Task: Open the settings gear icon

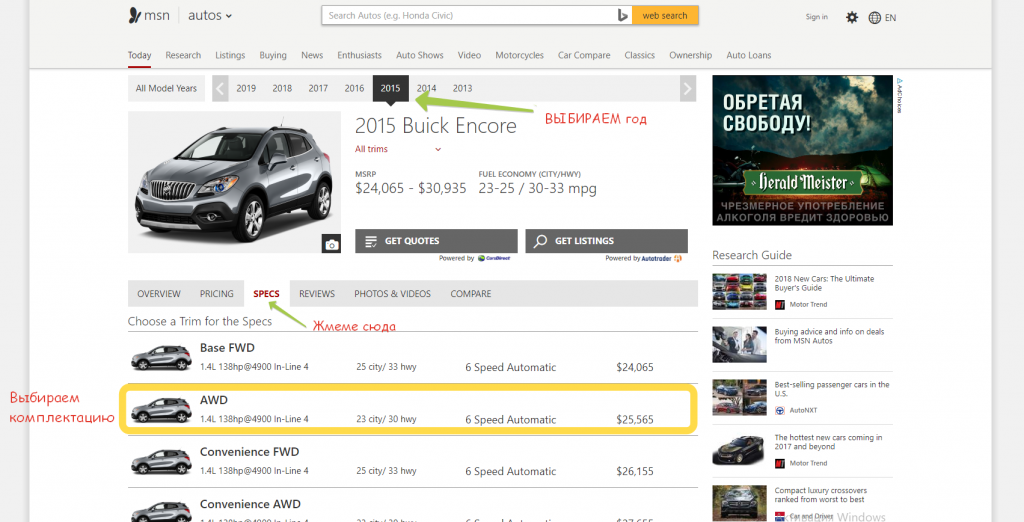Action: pyautogui.click(x=852, y=18)
